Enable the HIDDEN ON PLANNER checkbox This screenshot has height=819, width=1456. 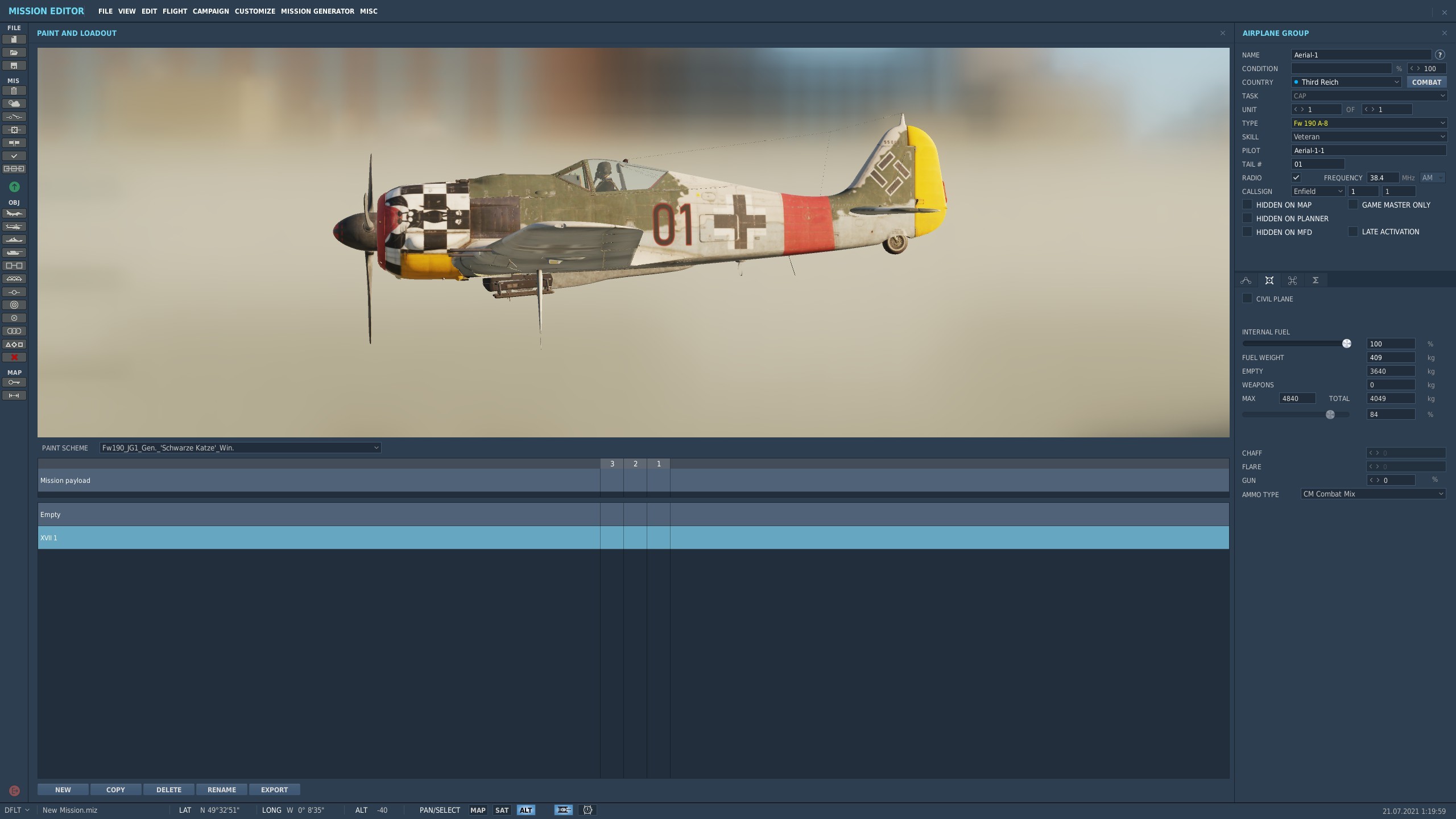(x=1247, y=218)
